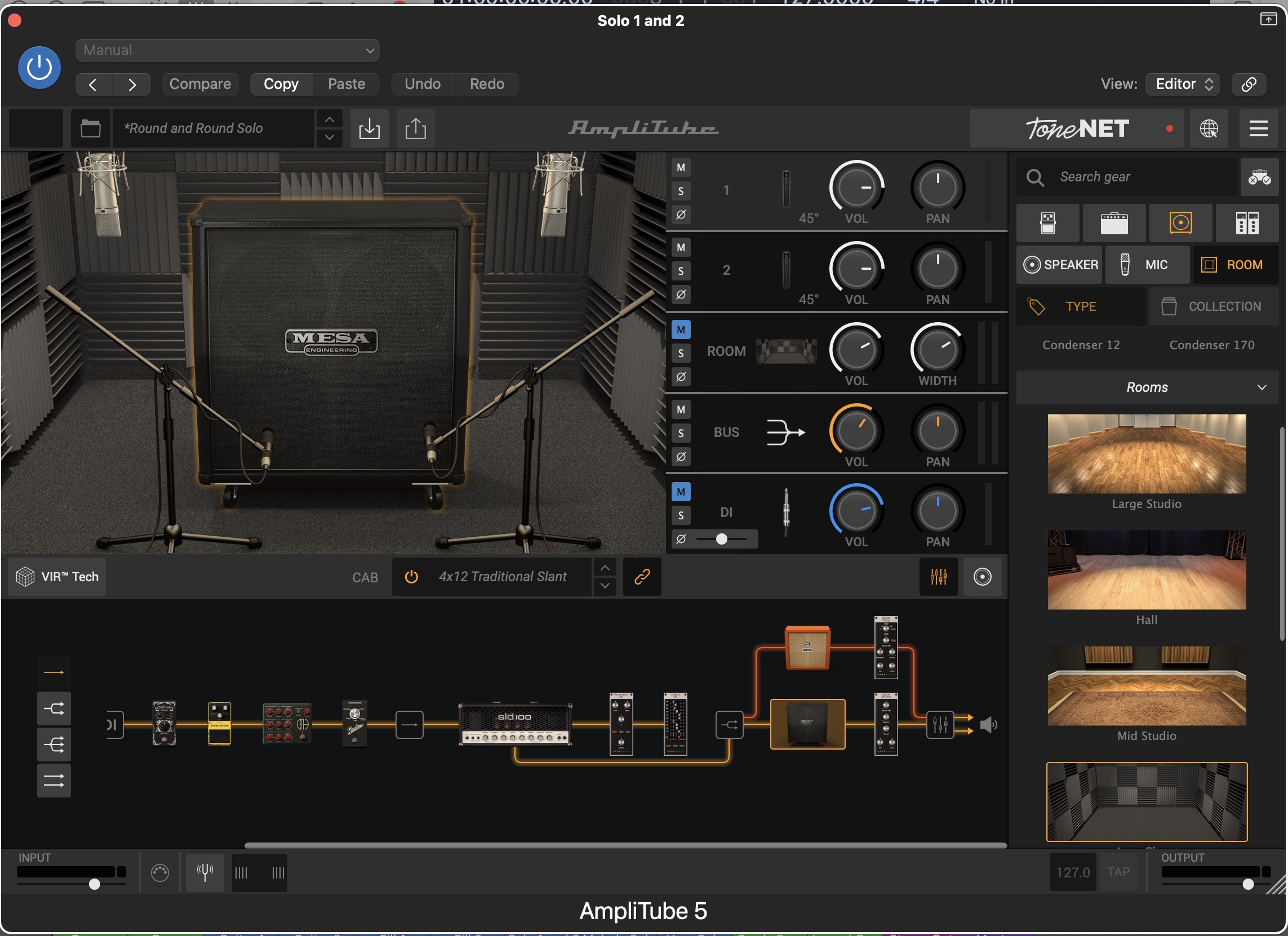Click the TAP tempo button
Screen dimensions: 1288x936
pos(1118,872)
